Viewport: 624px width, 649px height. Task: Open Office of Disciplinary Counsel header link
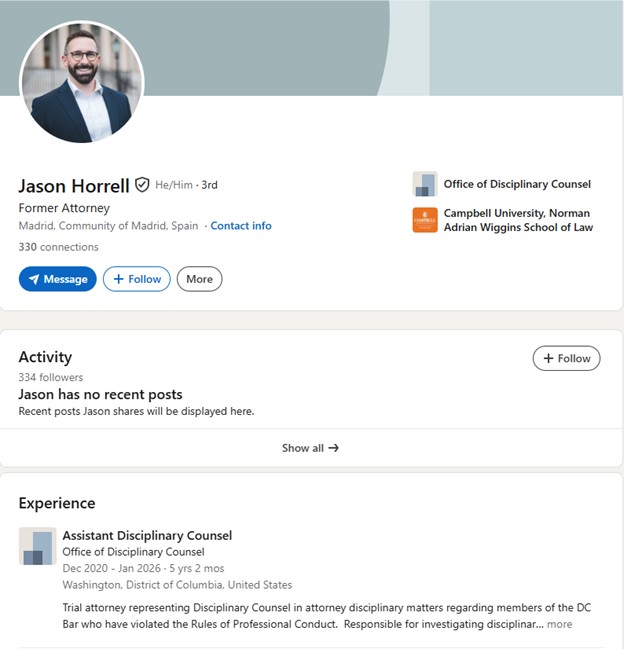(517, 184)
